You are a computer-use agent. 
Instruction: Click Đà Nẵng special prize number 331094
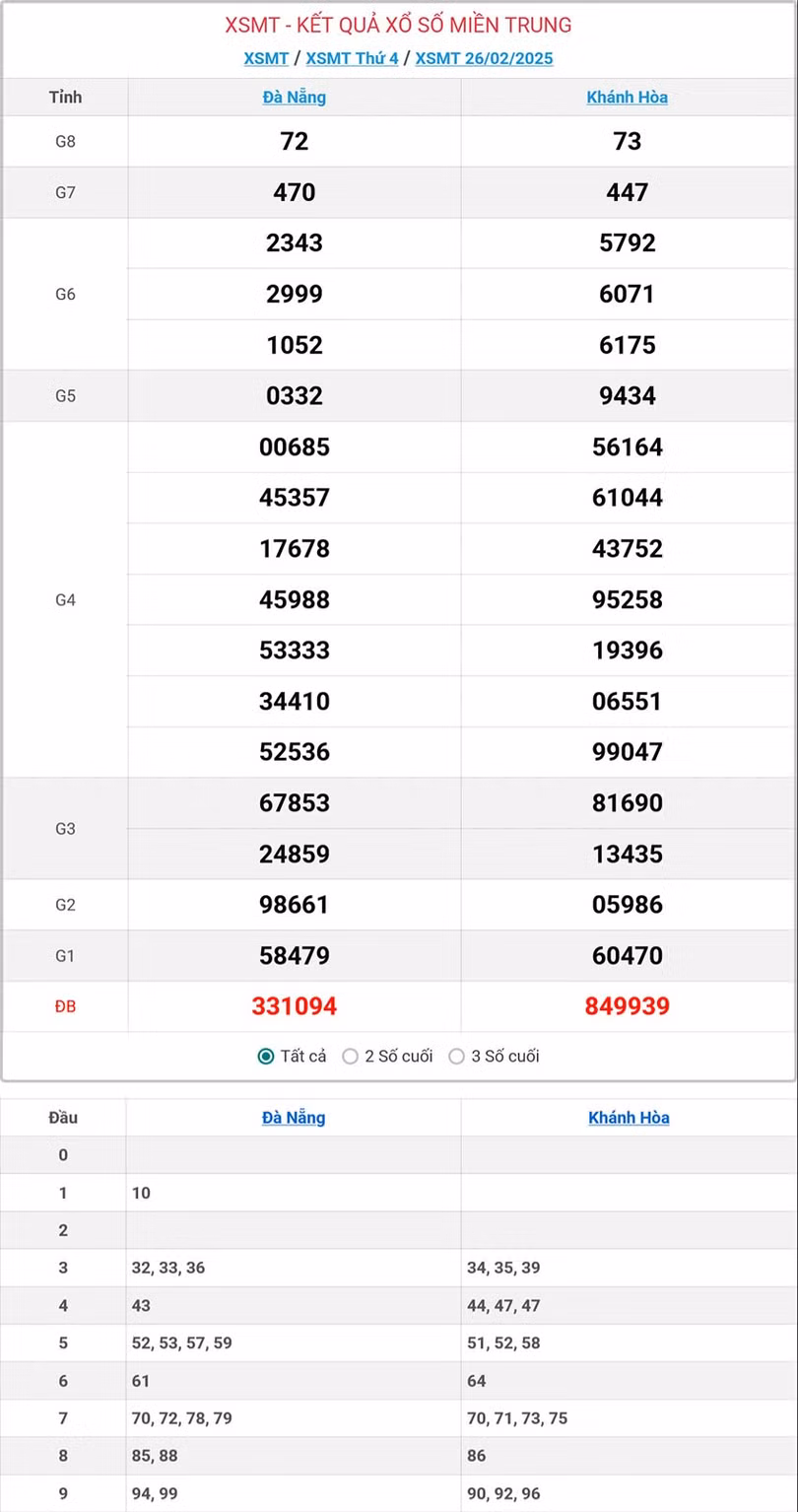295,1006
